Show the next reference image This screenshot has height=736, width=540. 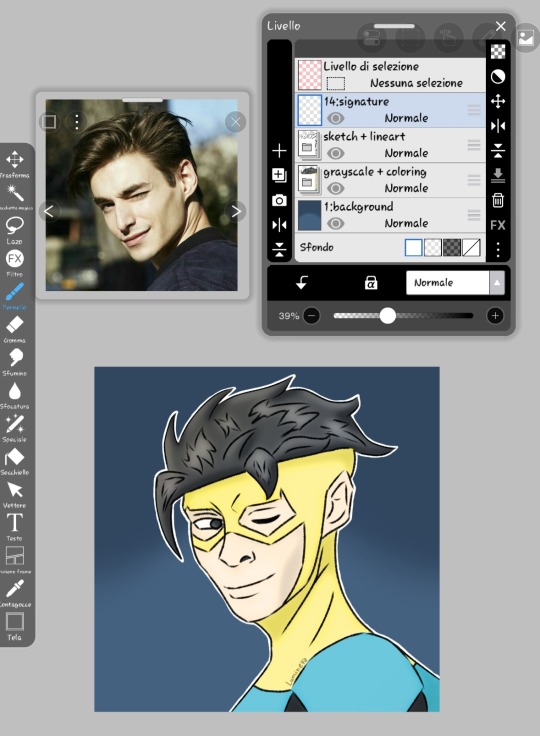(x=236, y=211)
